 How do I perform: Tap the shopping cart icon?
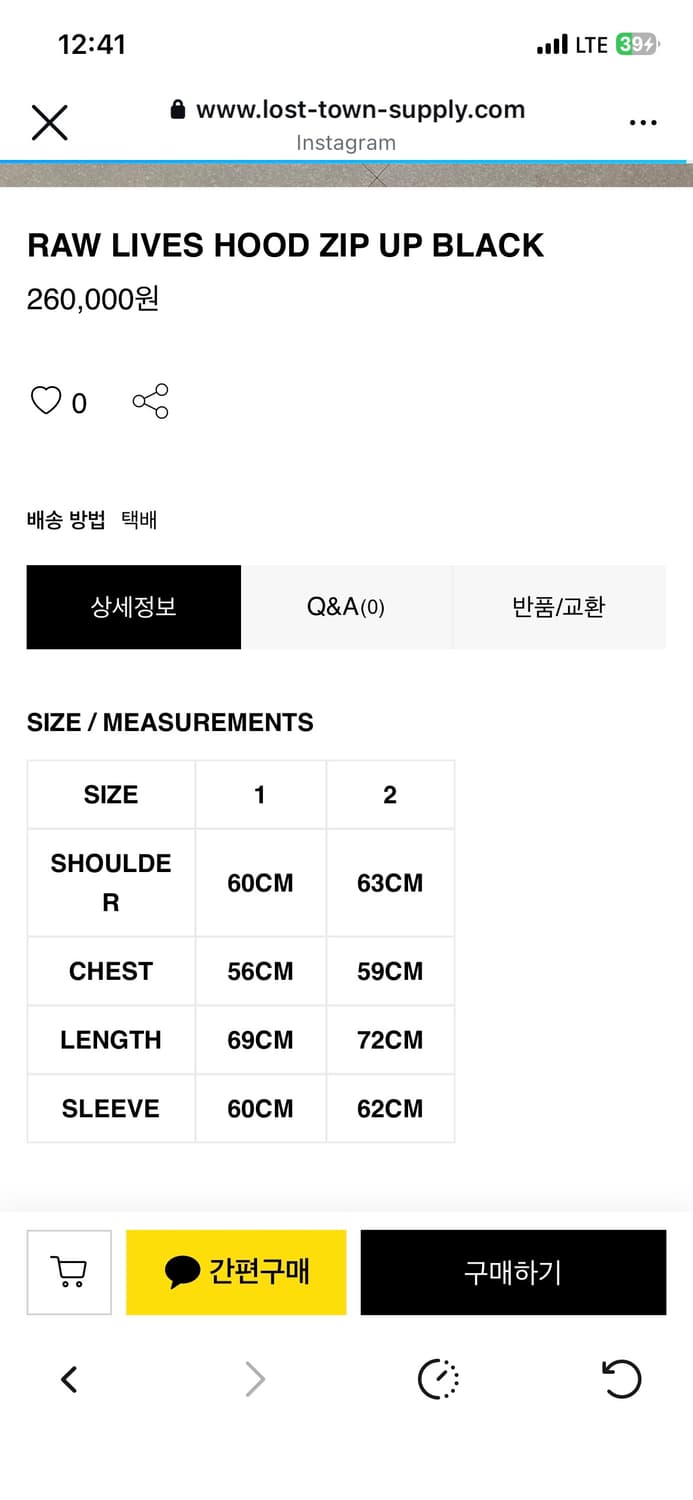68,1271
